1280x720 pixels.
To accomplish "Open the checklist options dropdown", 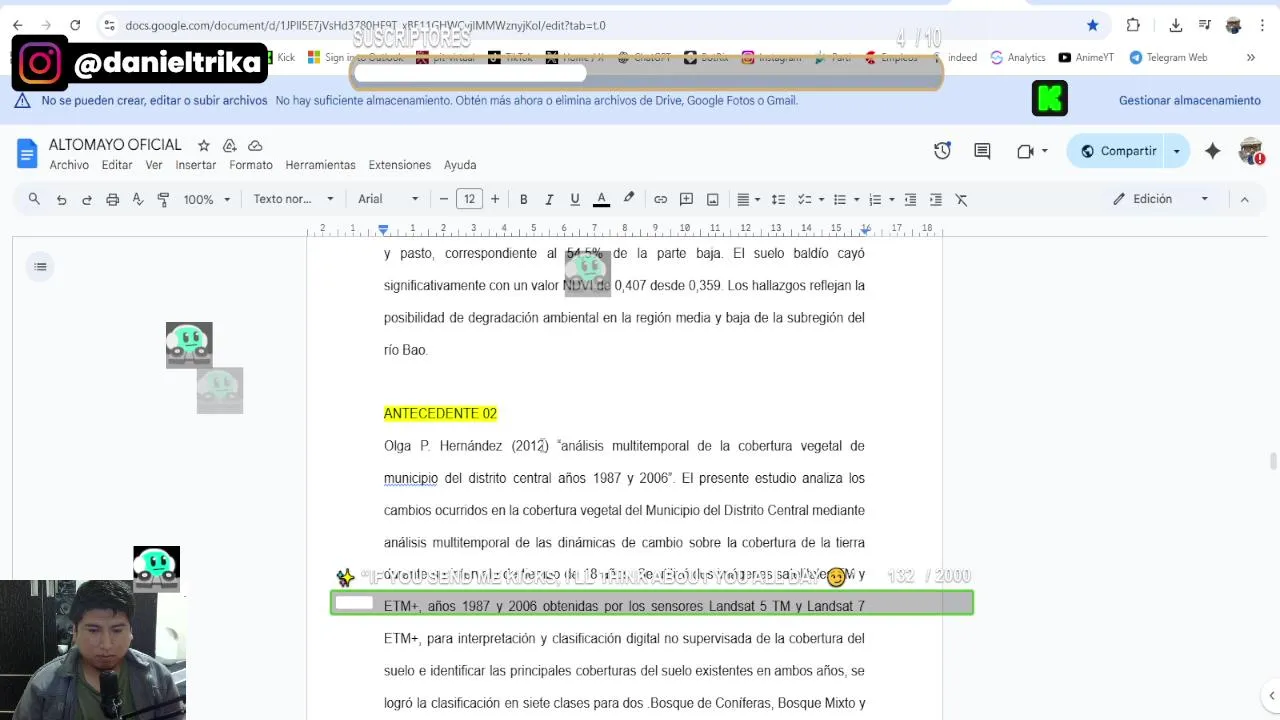I will pos(810,199).
